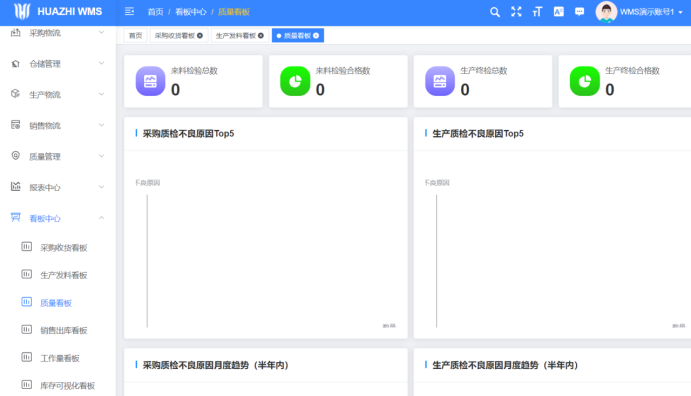Viewport: 691px width, 396px height.
Task: Switch to the 首页 tab
Action: click(x=135, y=36)
